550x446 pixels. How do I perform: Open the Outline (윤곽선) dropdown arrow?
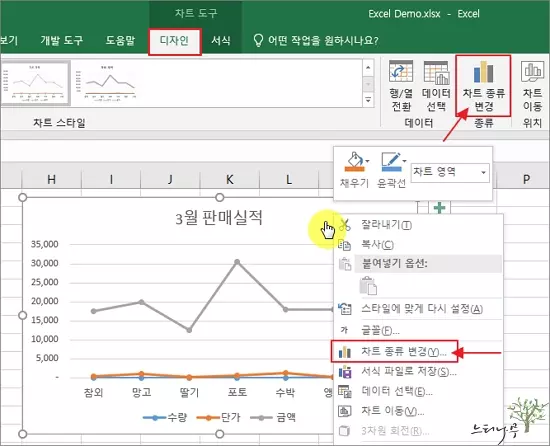[404, 161]
